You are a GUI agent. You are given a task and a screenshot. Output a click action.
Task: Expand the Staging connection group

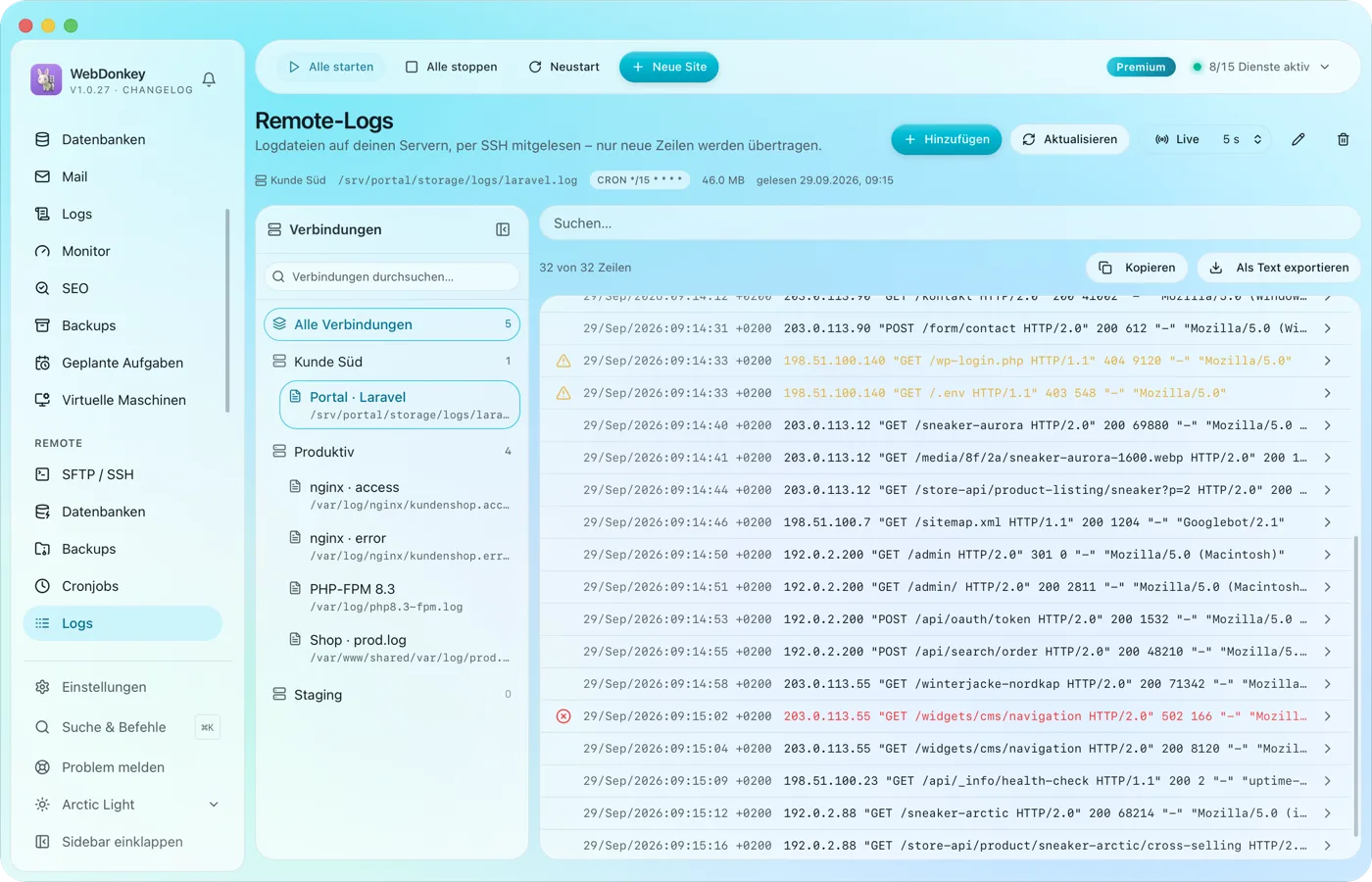(x=392, y=695)
